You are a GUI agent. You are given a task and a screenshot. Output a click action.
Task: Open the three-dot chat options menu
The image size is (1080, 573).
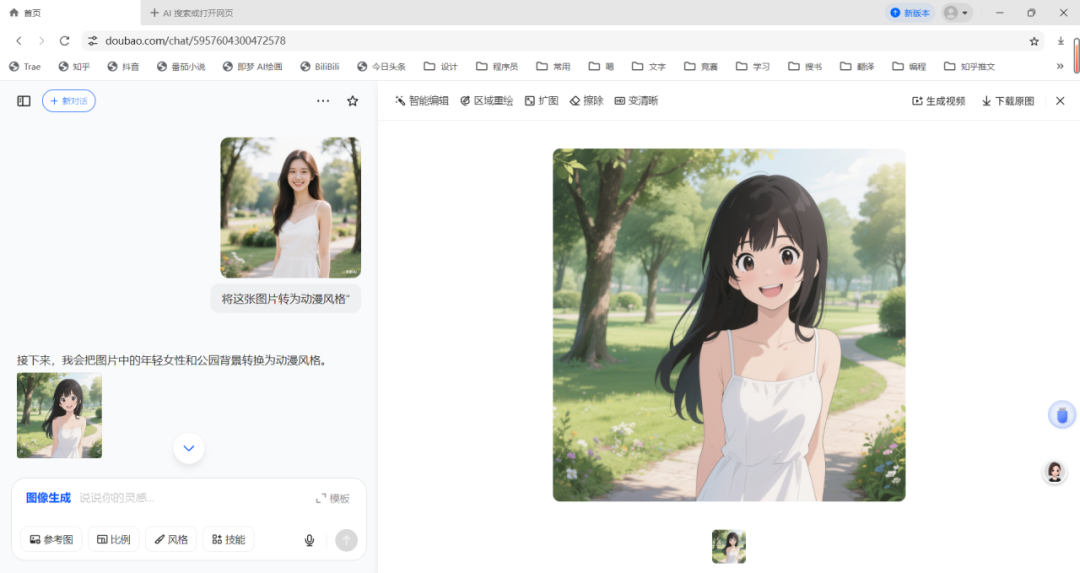[x=323, y=101]
